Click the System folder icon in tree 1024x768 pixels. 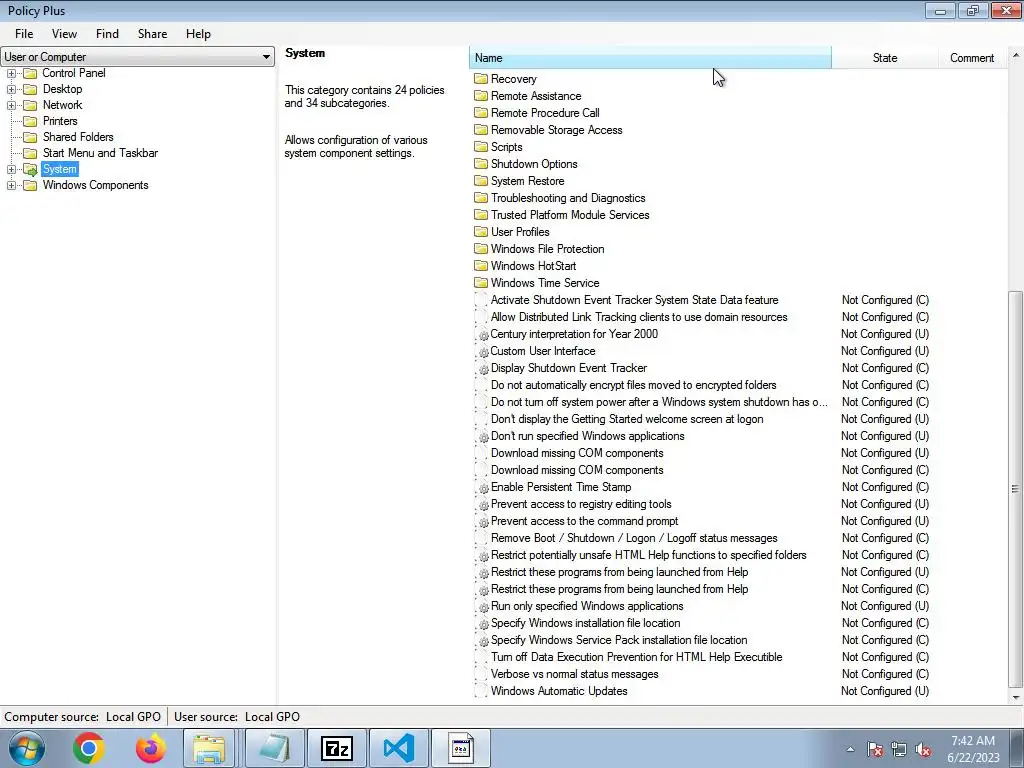[30, 169]
